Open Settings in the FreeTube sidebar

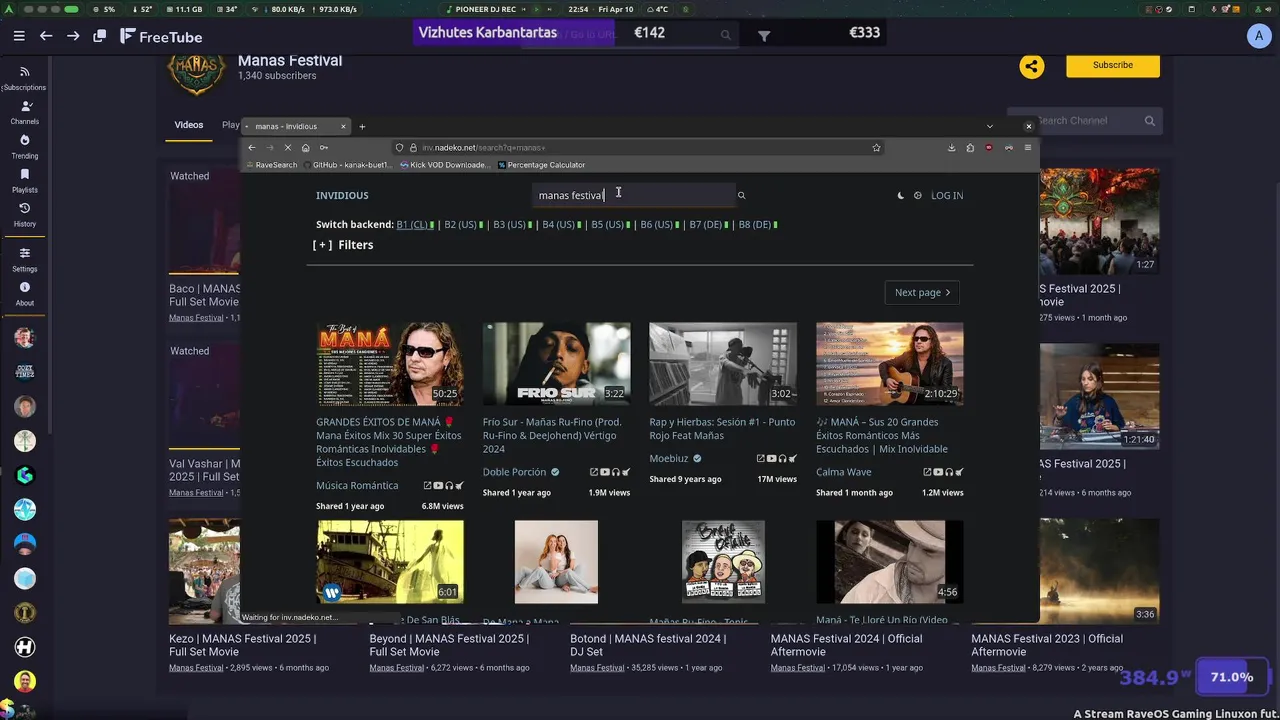pos(25,259)
